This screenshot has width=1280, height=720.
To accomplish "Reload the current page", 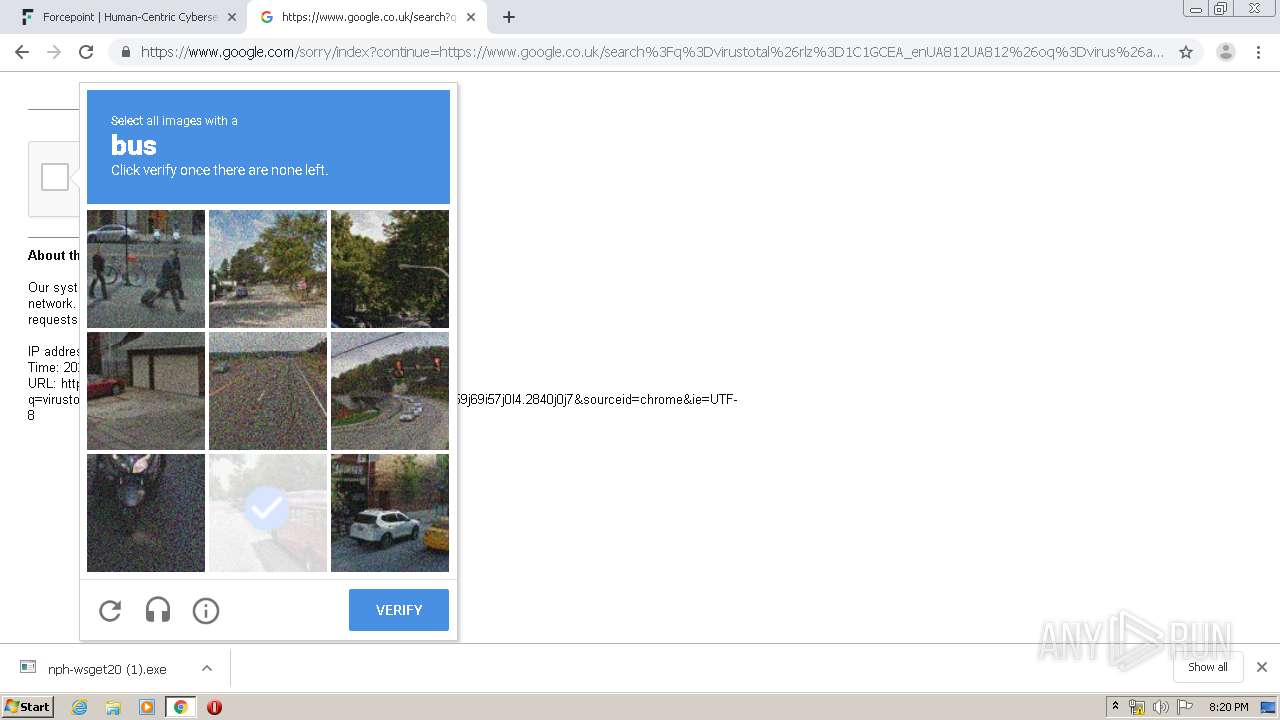I will tap(86, 52).
